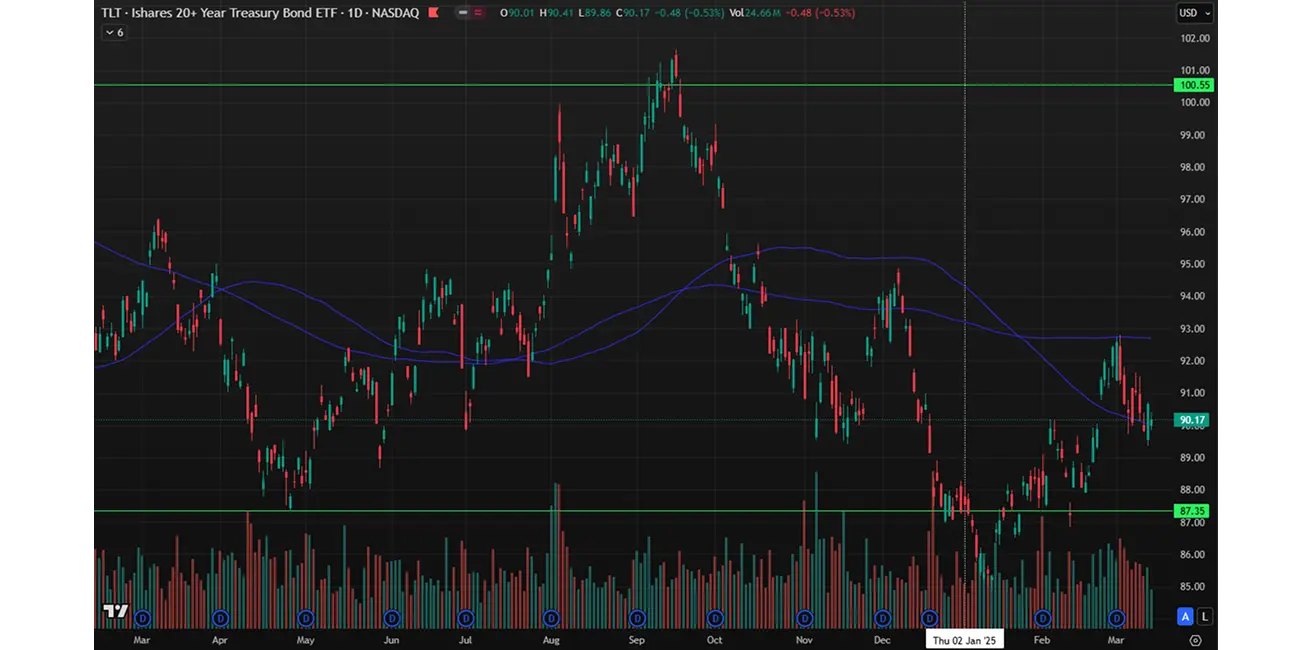The width and height of the screenshot is (1312, 650).
Task: Click the Feb label on the time axis
Action: (x=1043, y=639)
